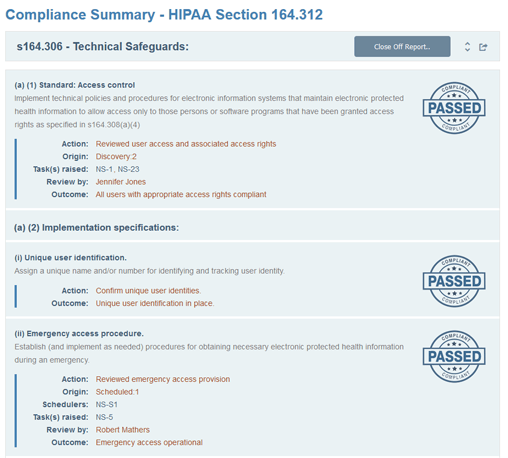Click the '(ii) Emergency access procedure.' heading
Viewport: 508px width, 458px height.
pyautogui.click(x=79, y=334)
